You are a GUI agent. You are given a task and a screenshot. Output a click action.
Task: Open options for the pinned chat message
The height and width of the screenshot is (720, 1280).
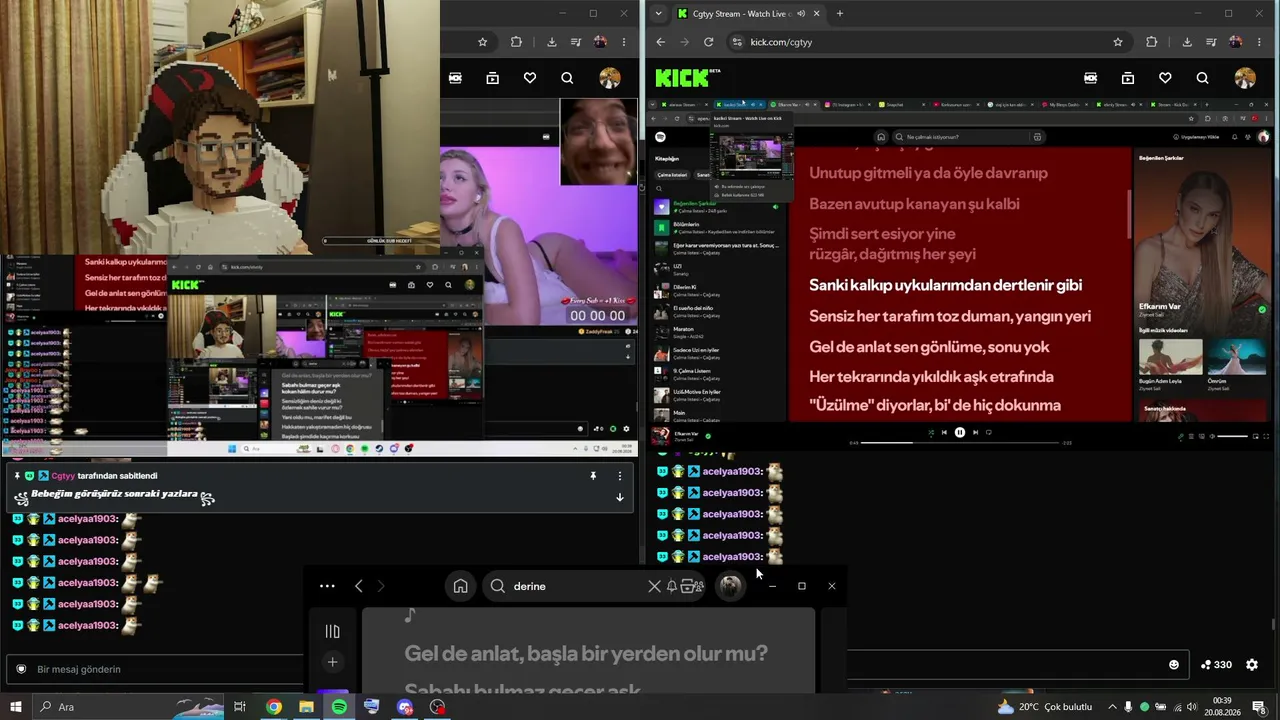pyautogui.click(x=619, y=476)
